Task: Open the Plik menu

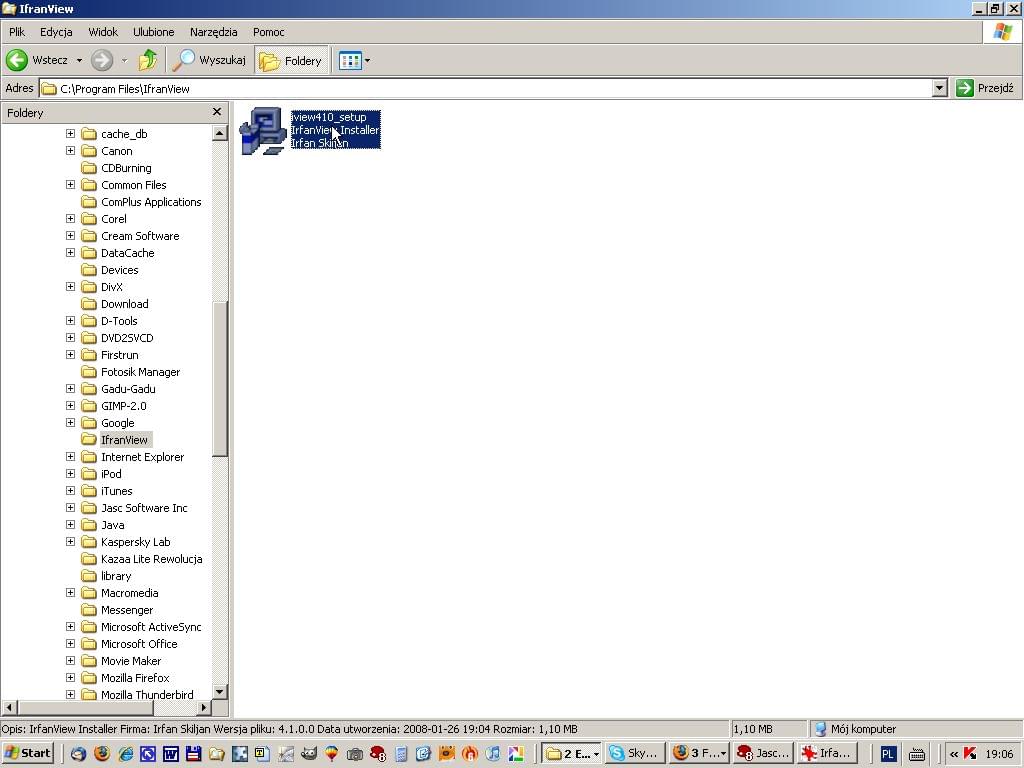Action: (17, 31)
